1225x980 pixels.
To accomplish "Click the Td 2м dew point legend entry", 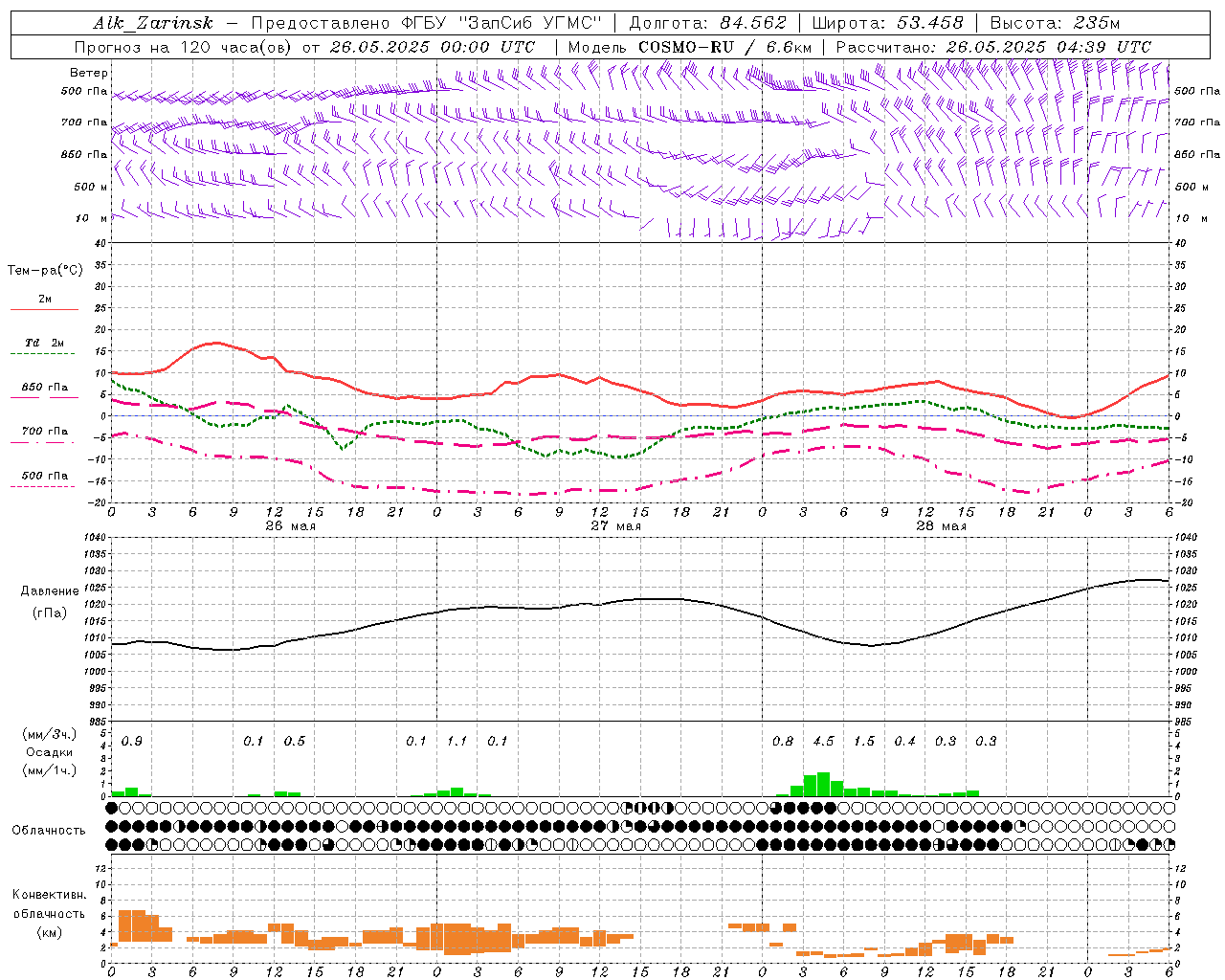I will coord(45,343).
